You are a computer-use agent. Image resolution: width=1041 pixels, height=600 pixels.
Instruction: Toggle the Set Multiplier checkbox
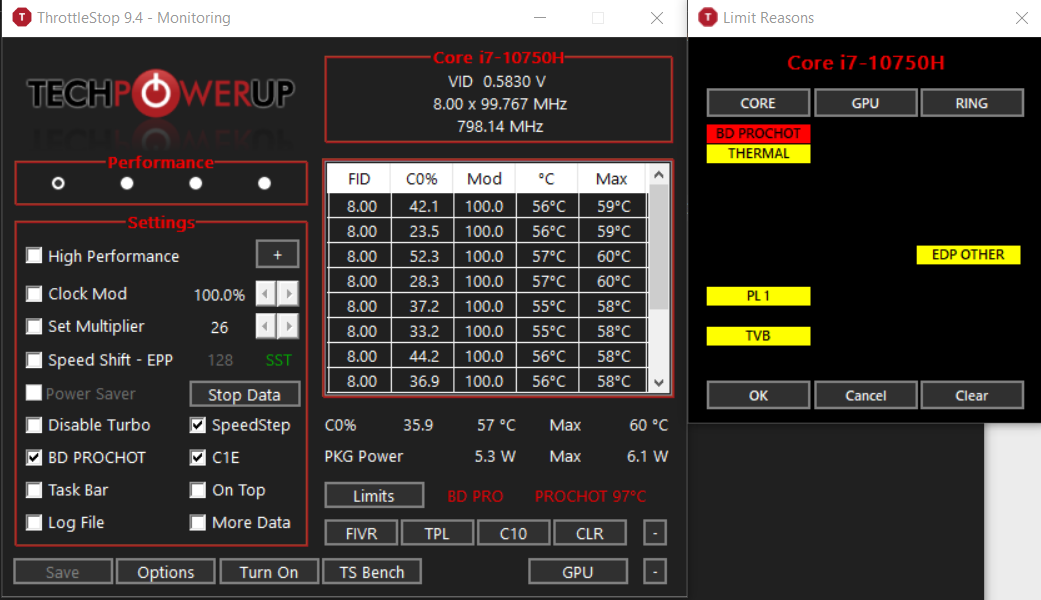coord(34,326)
